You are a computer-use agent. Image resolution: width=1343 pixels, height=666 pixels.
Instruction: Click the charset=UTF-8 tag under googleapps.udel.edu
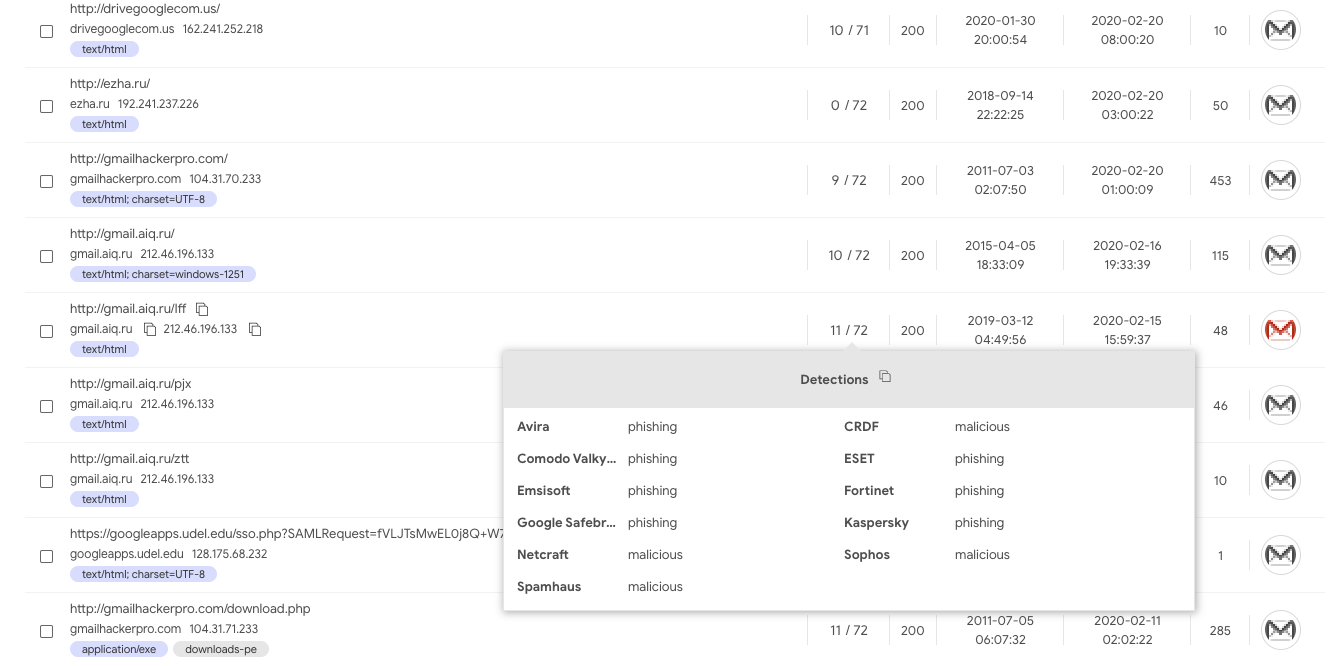pos(143,574)
